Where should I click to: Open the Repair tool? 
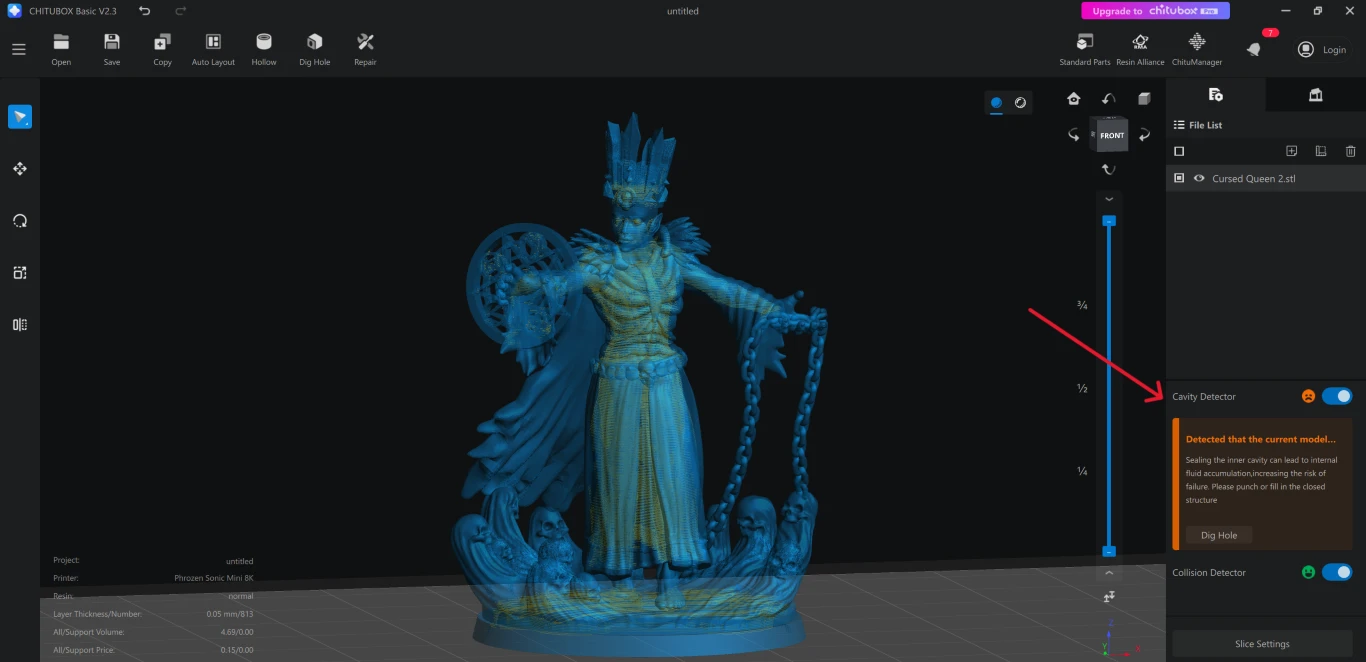365,49
